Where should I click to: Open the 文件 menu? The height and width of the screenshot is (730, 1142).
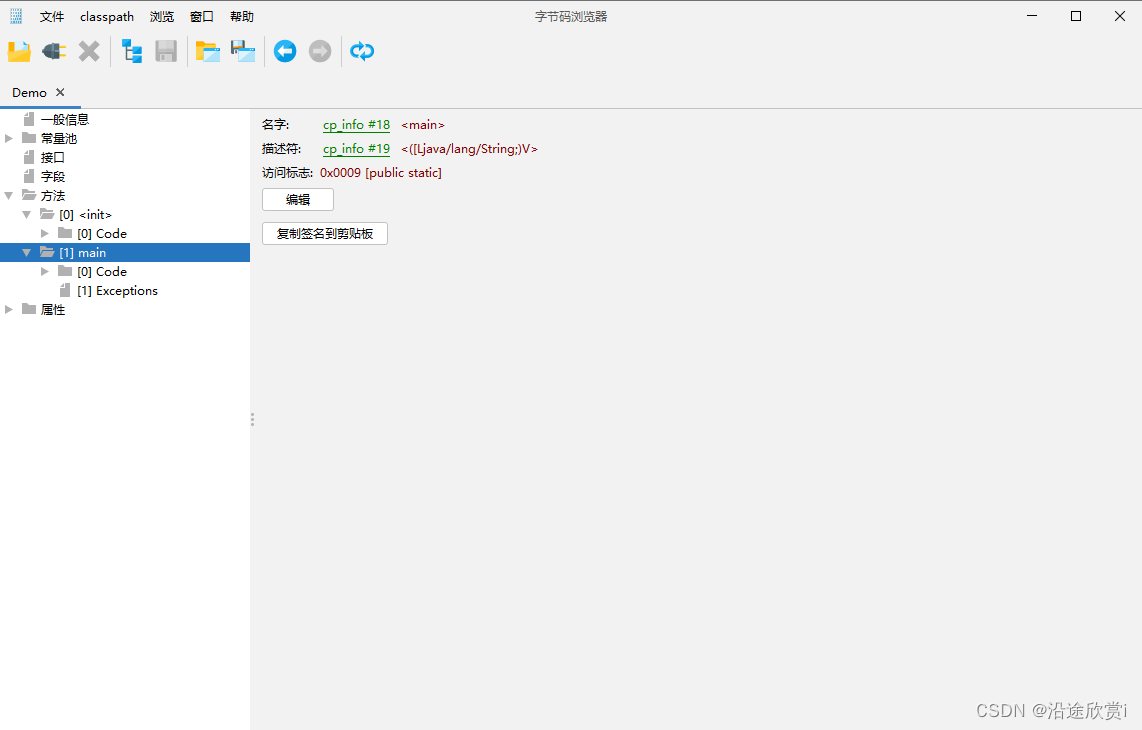coord(52,16)
